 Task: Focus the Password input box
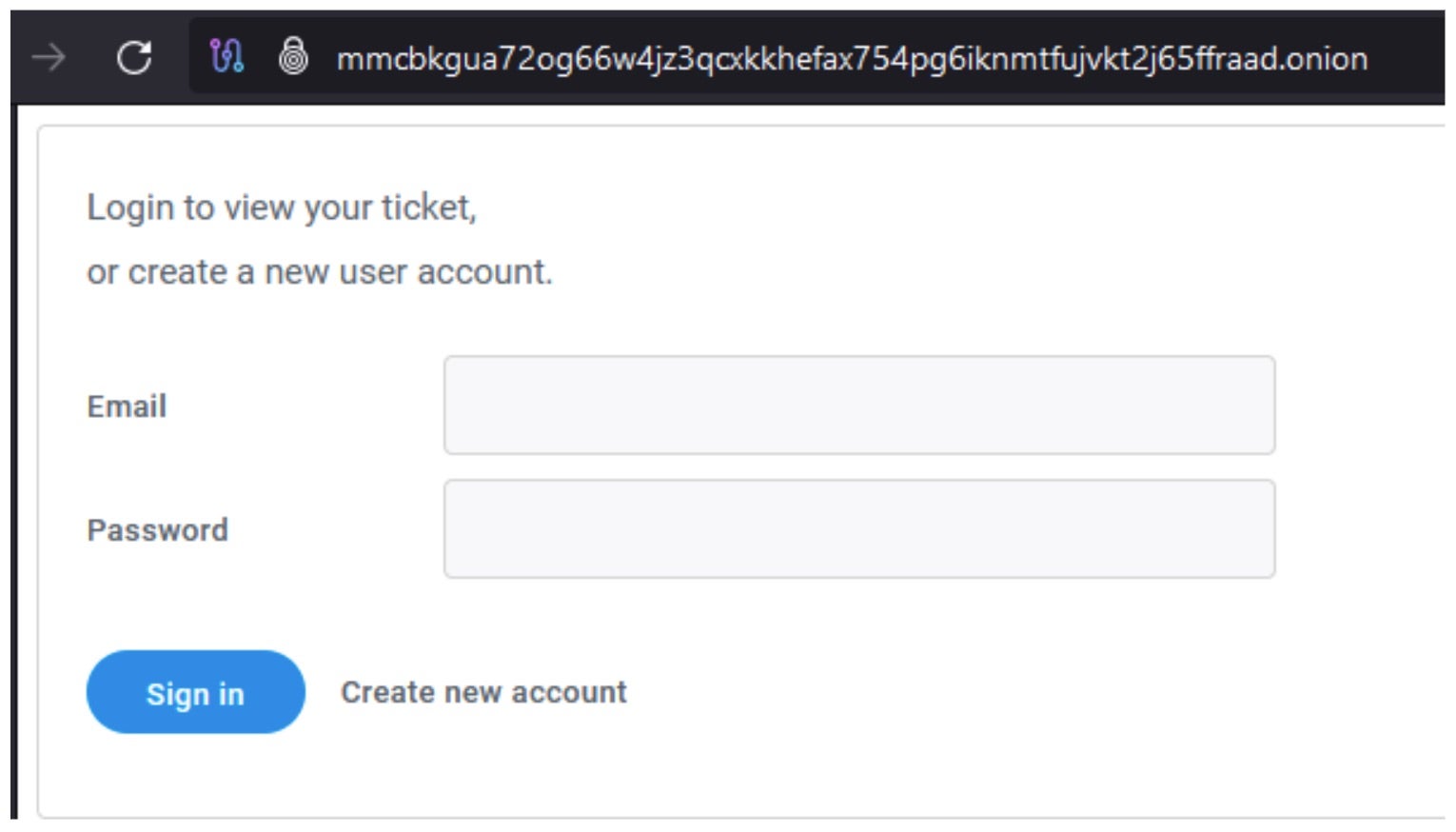(858, 529)
